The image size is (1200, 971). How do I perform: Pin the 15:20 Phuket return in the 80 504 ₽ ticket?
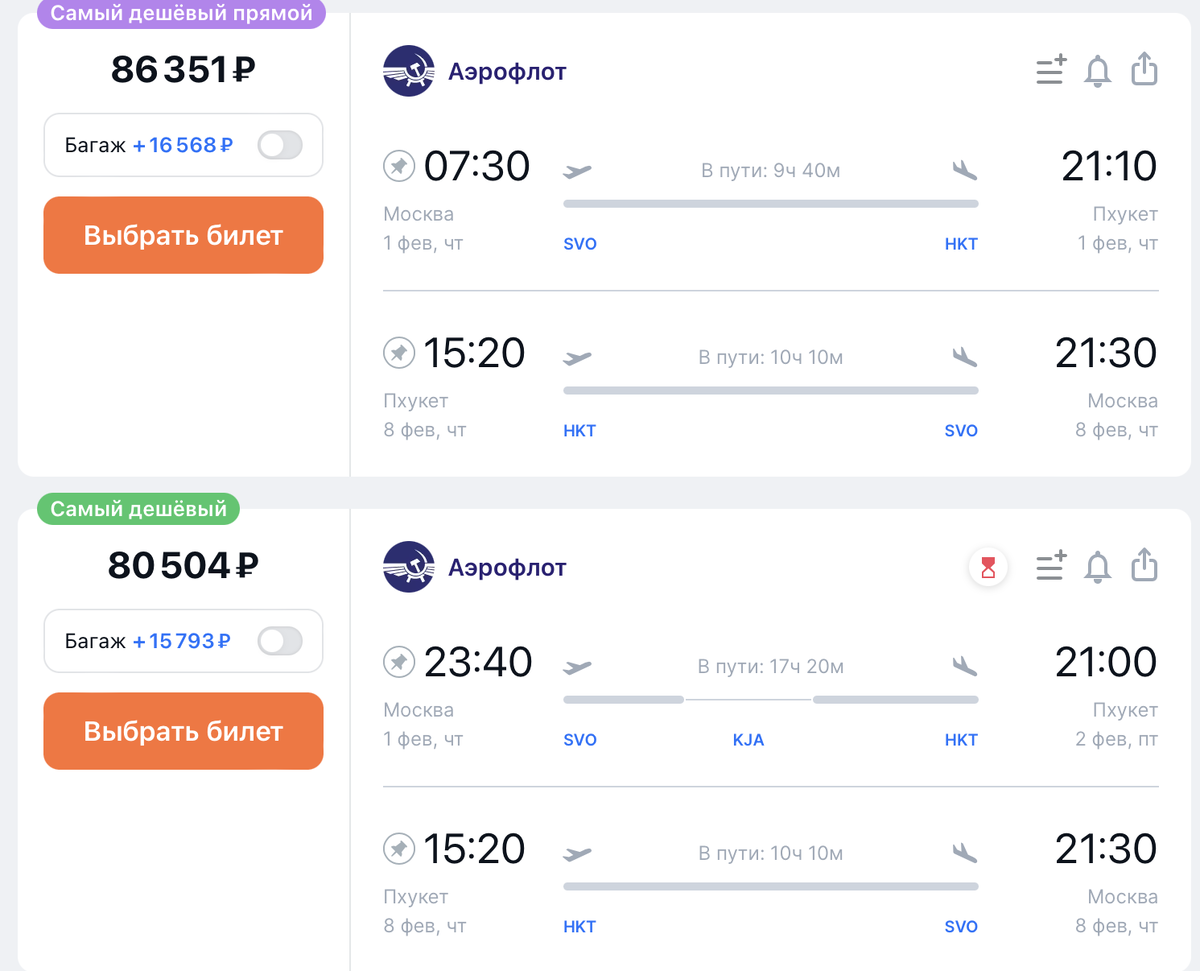pos(399,849)
